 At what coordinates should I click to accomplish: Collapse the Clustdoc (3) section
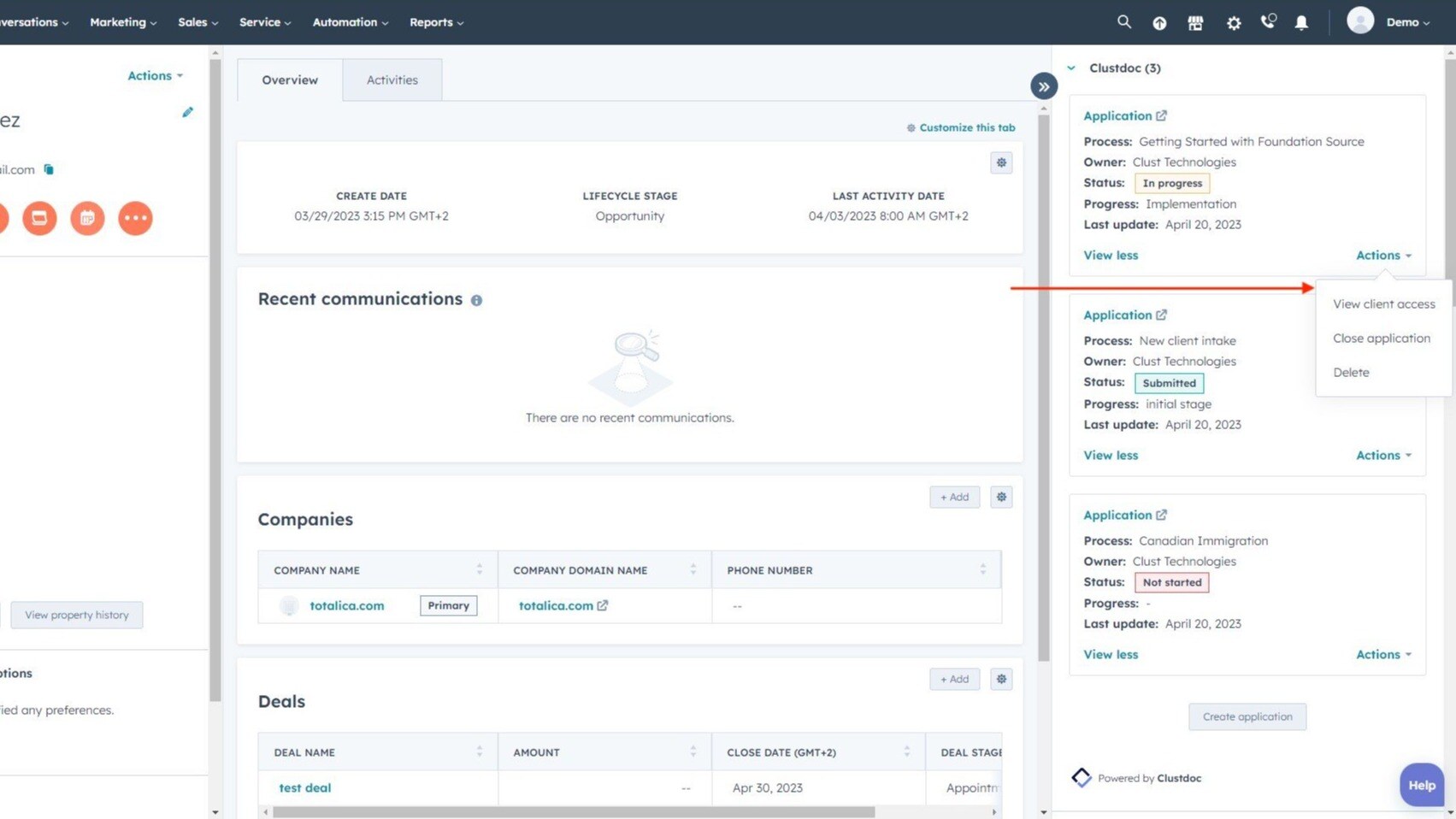click(1071, 68)
